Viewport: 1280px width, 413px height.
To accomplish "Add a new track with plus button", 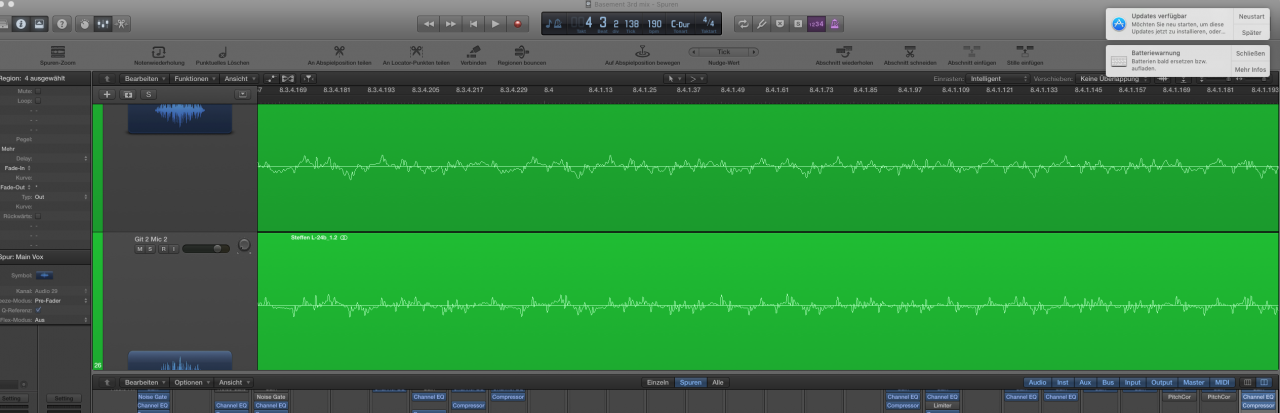I will 107,94.
